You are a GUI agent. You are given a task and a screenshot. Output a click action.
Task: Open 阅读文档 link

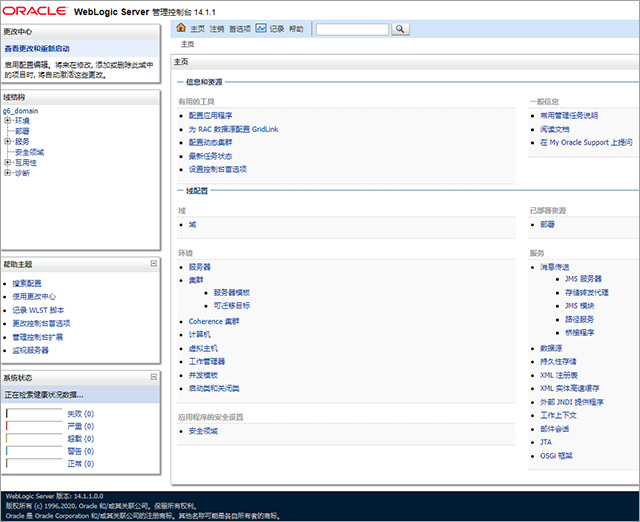[555, 129]
